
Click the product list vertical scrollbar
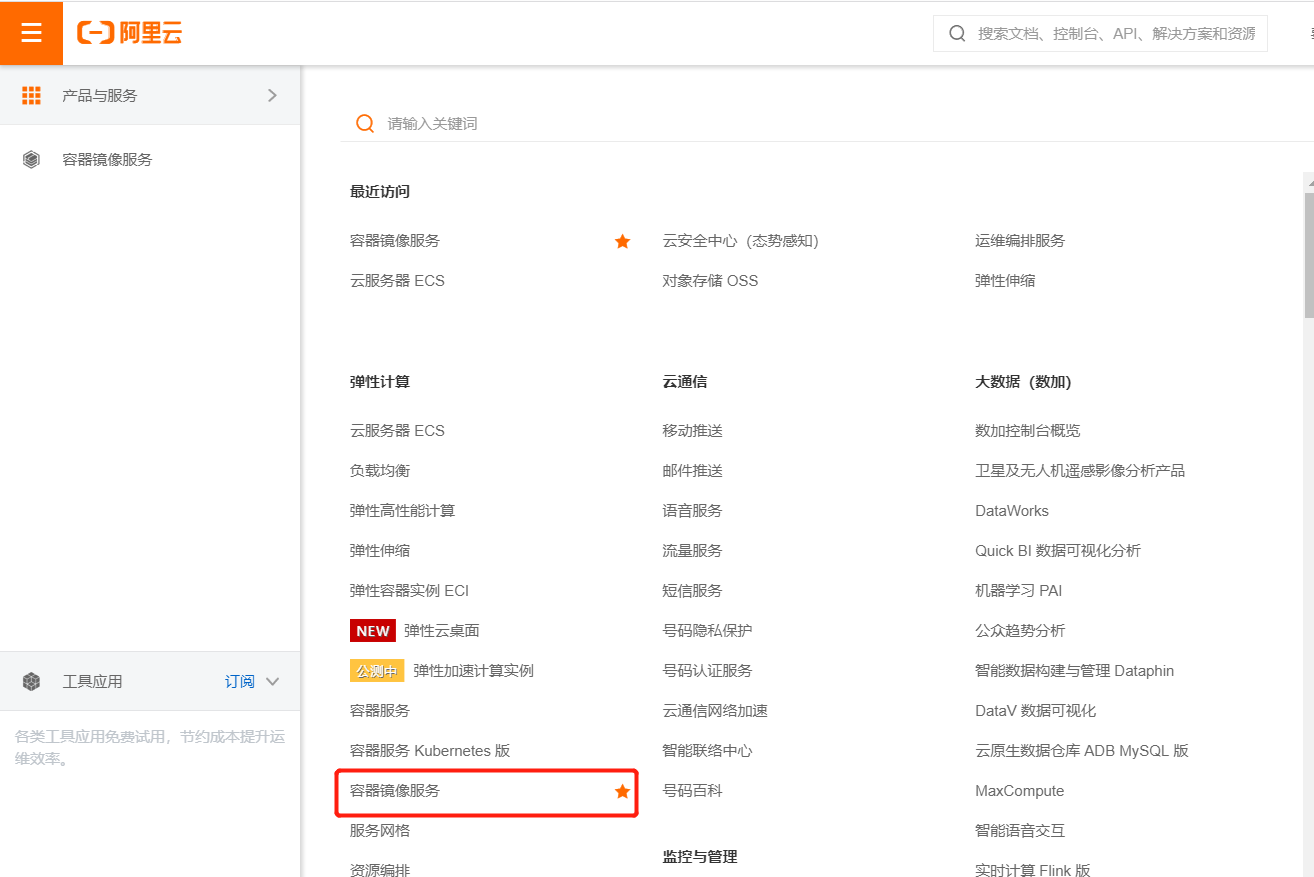click(x=1308, y=255)
